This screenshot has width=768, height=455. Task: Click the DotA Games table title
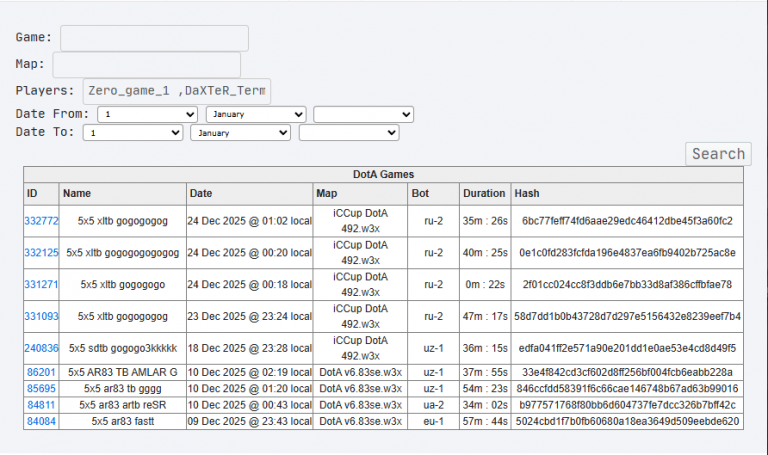(383, 174)
